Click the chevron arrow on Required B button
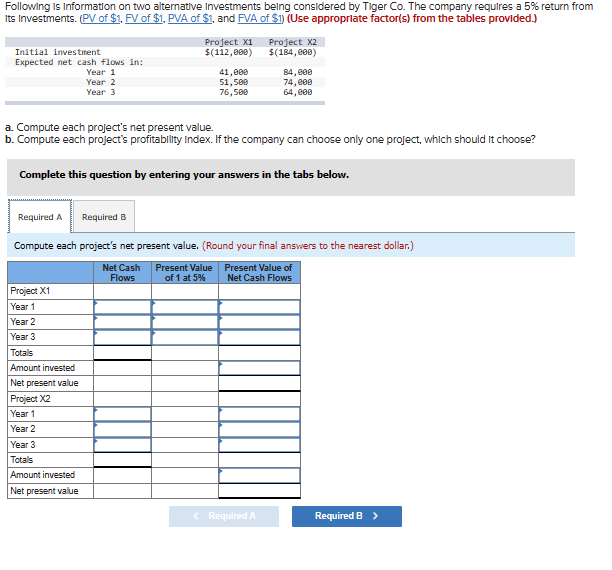Image resolution: width=612 pixels, height=570 pixels. (375, 516)
